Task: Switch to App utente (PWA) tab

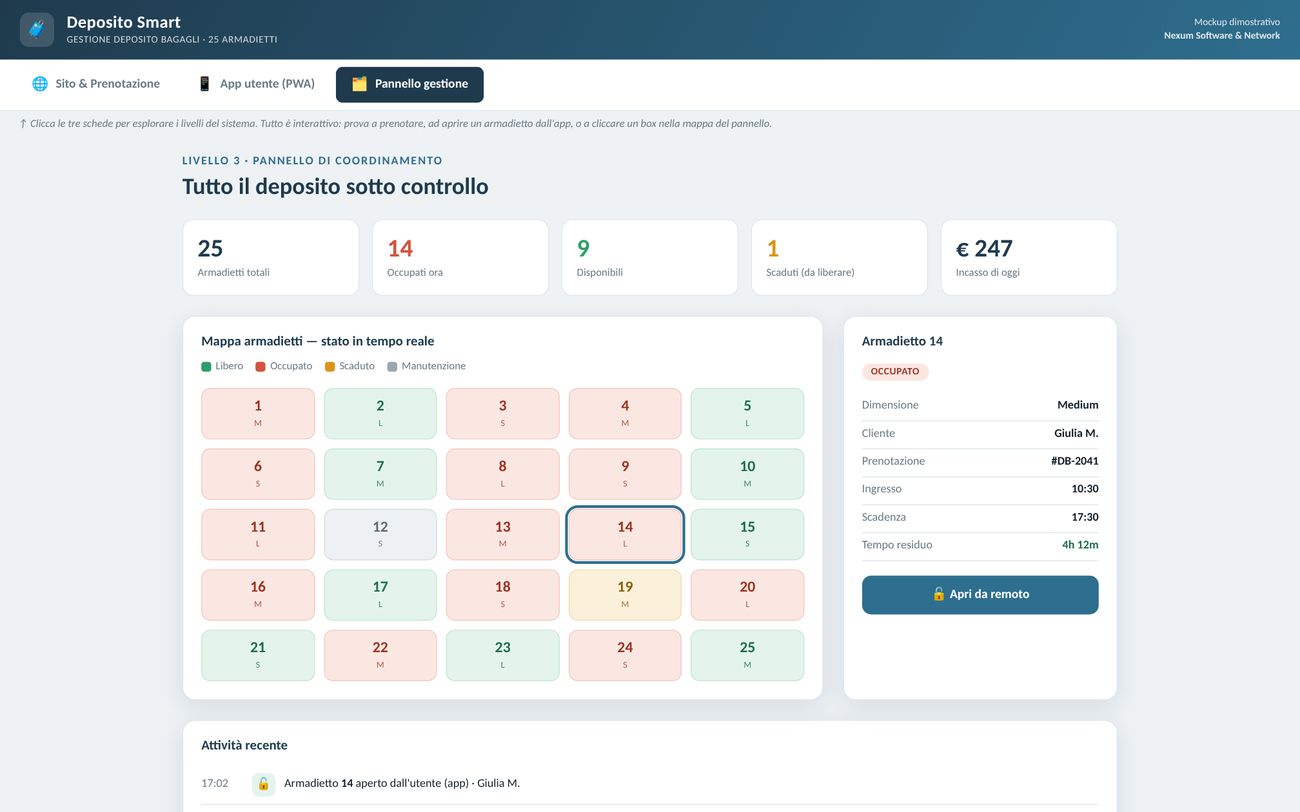Action: point(255,84)
